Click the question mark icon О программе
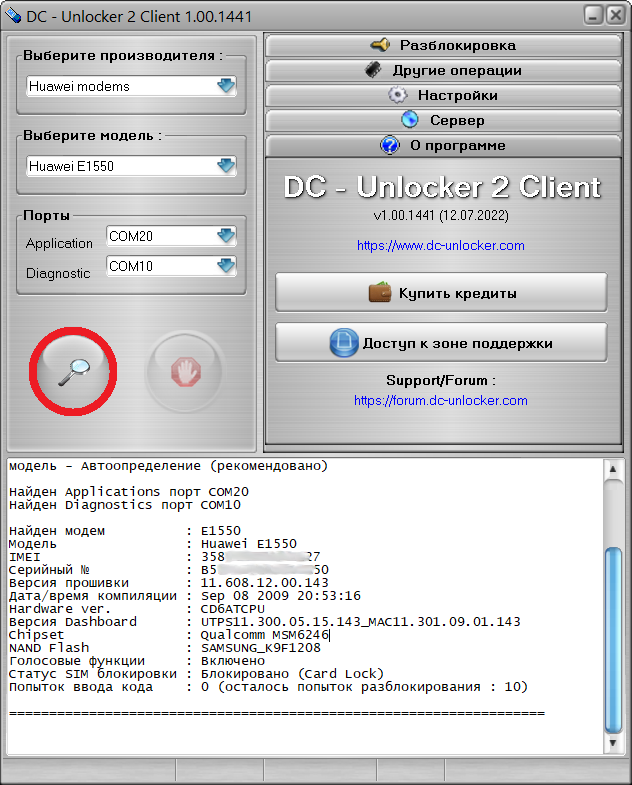This screenshot has width=632, height=785. click(x=390, y=145)
